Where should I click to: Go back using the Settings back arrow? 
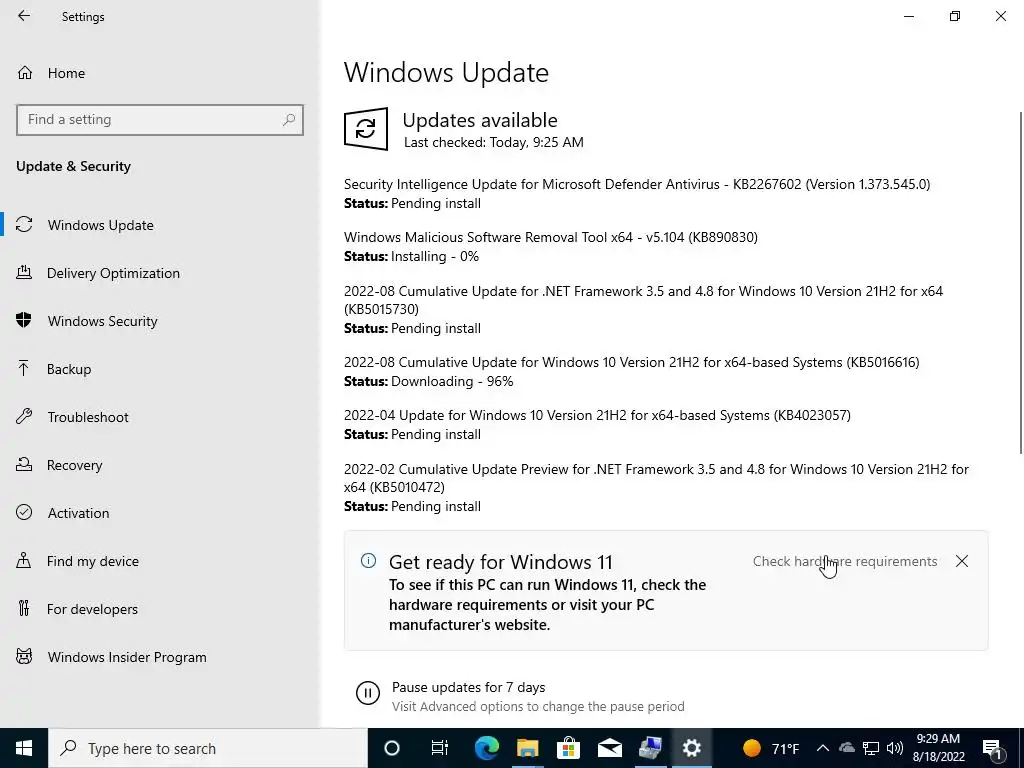click(x=24, y=16)
